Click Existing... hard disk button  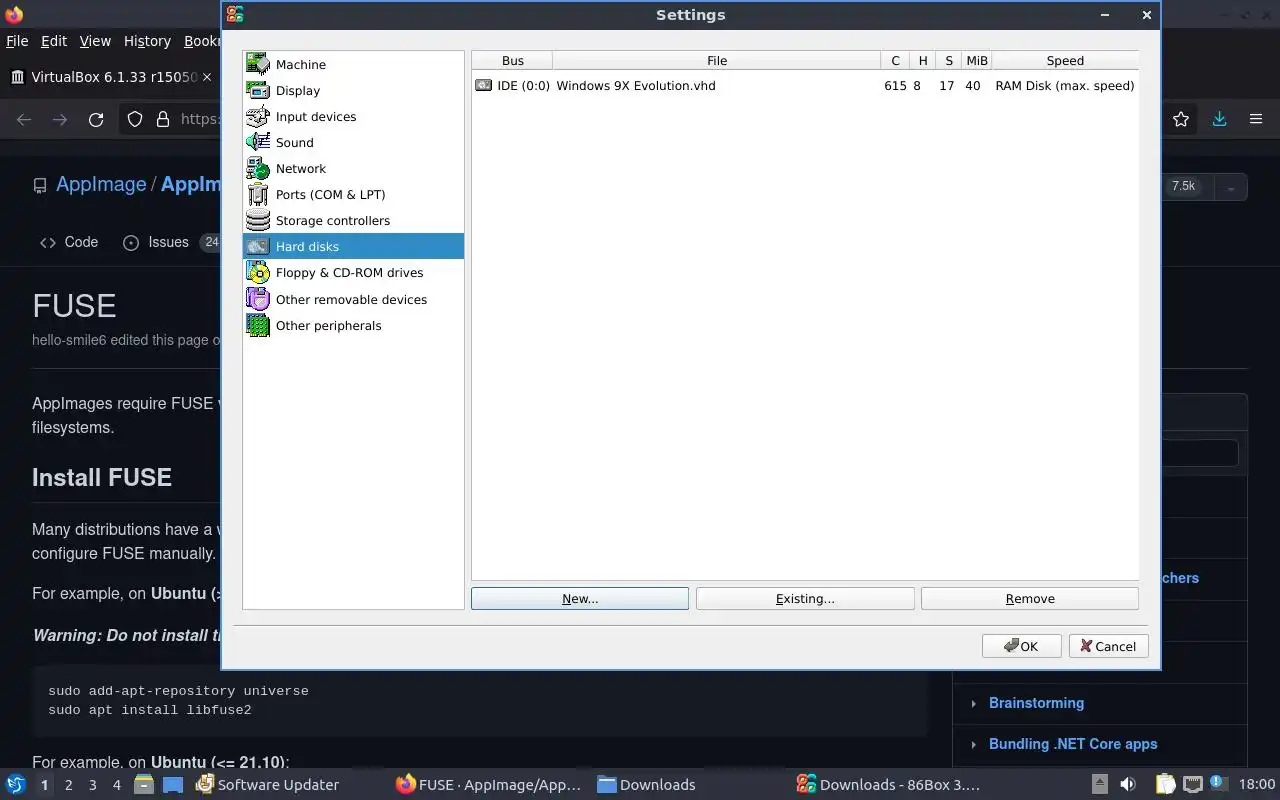[x=805, y=598]
